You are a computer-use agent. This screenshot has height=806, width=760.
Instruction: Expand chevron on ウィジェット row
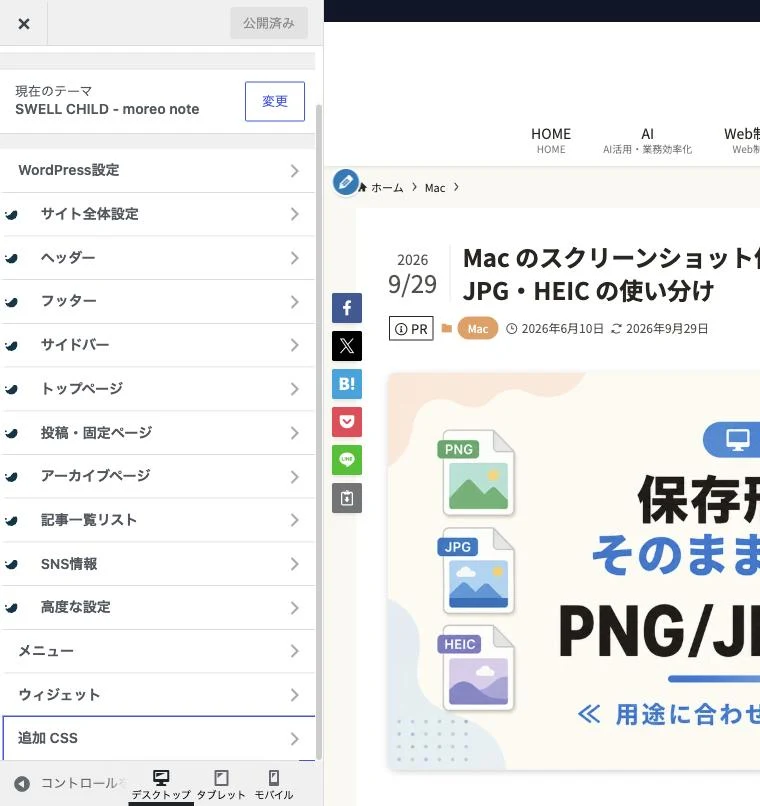[294, 695]
